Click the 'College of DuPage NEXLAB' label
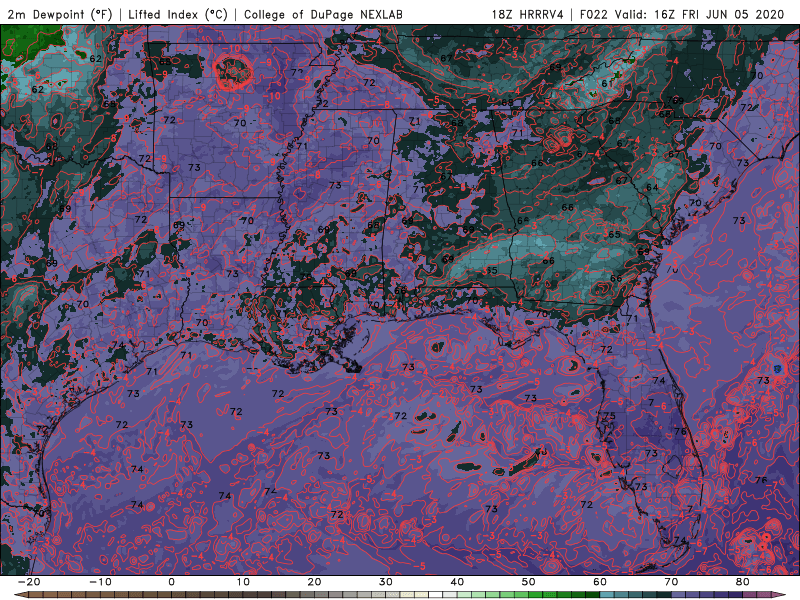 coord(323,14)
